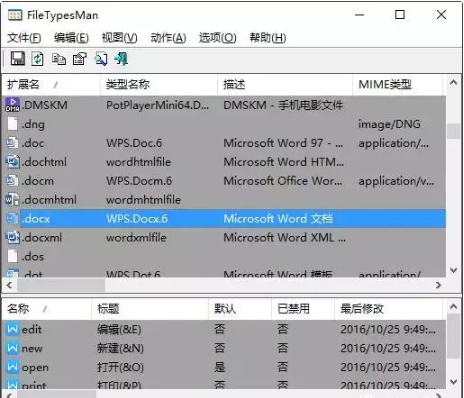Click the W icon of open action
The width and height of the screenshot is (464, 398).
[12, 367]
